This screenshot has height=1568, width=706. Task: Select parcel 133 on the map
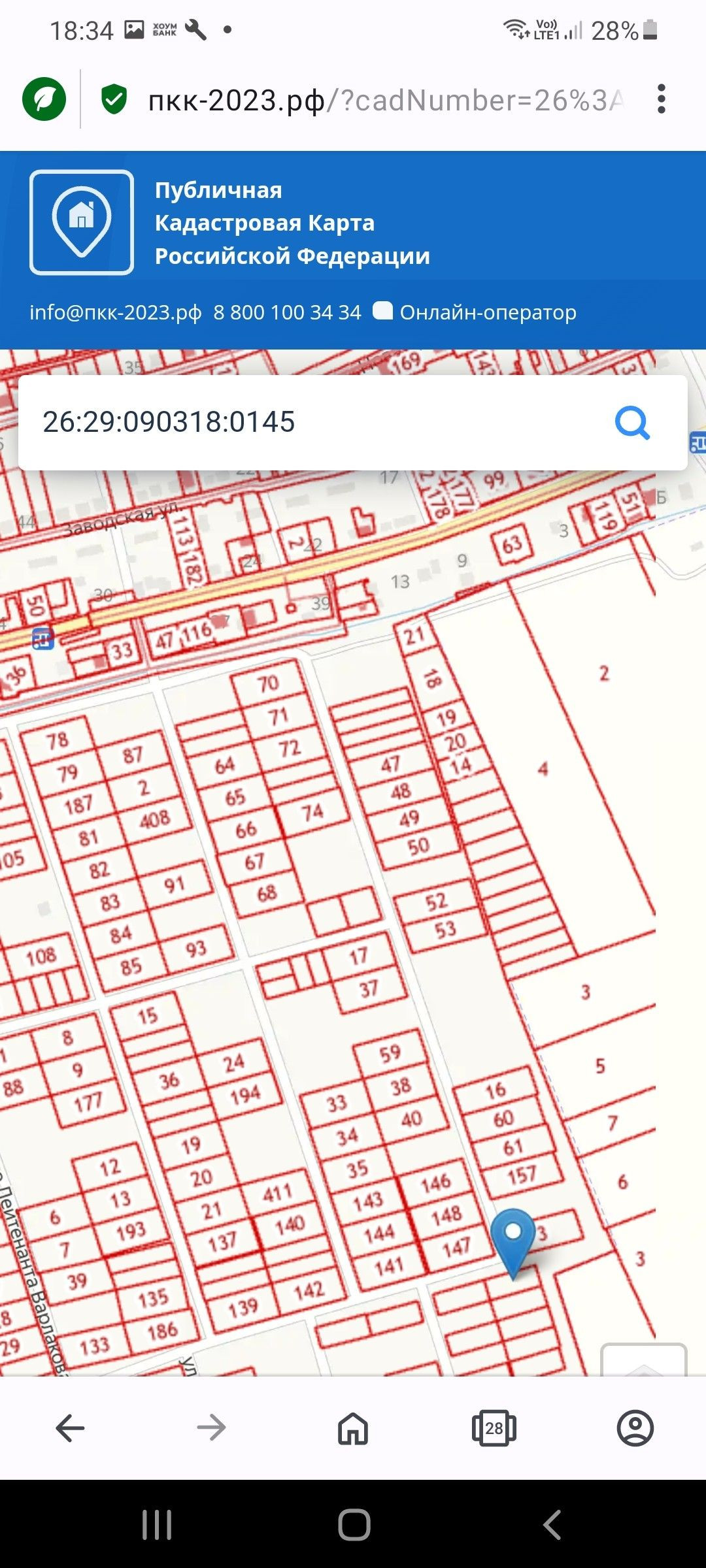point(94,1346)
